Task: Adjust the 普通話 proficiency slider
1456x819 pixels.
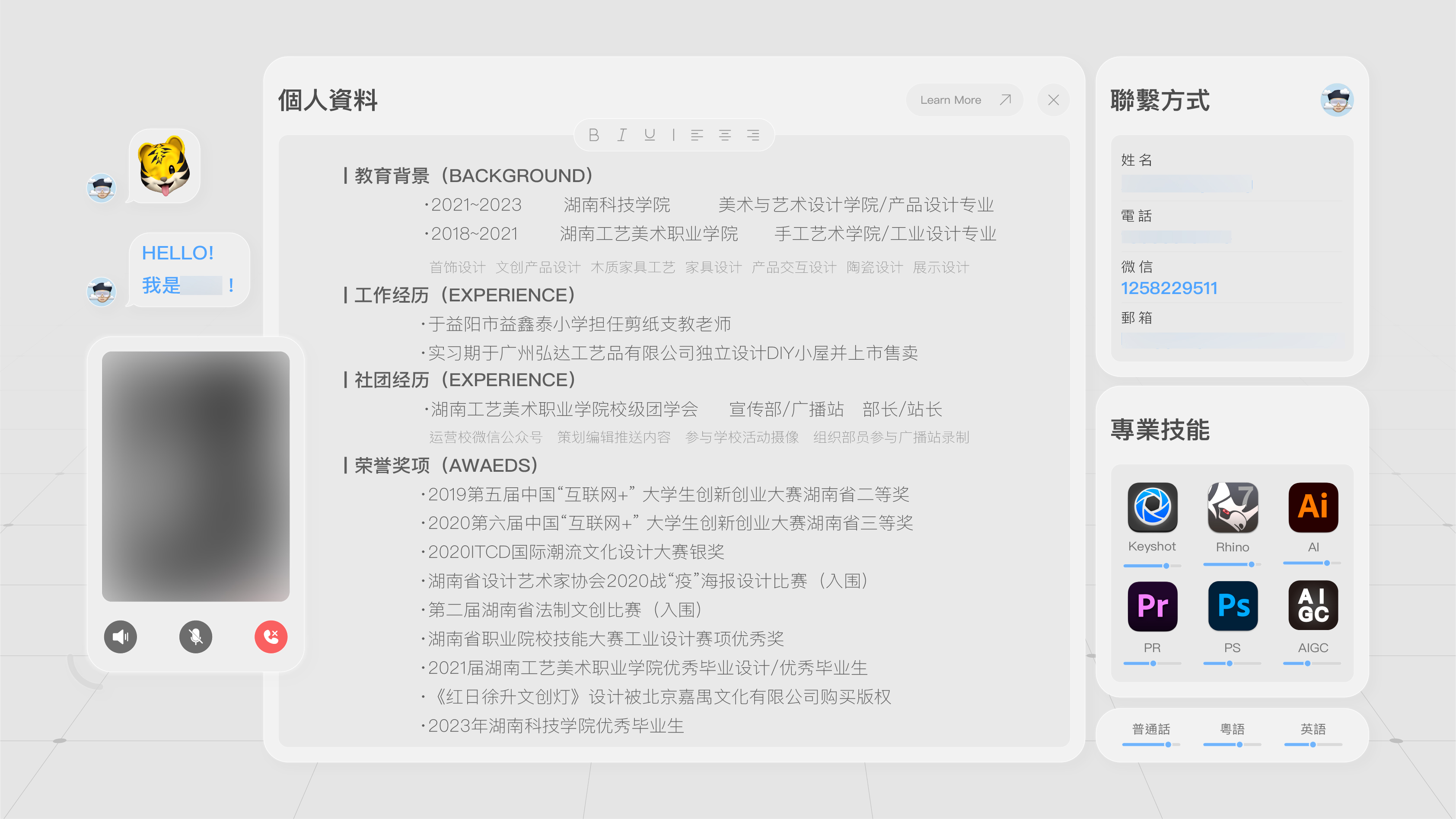Action: [x=1167, y=744]
